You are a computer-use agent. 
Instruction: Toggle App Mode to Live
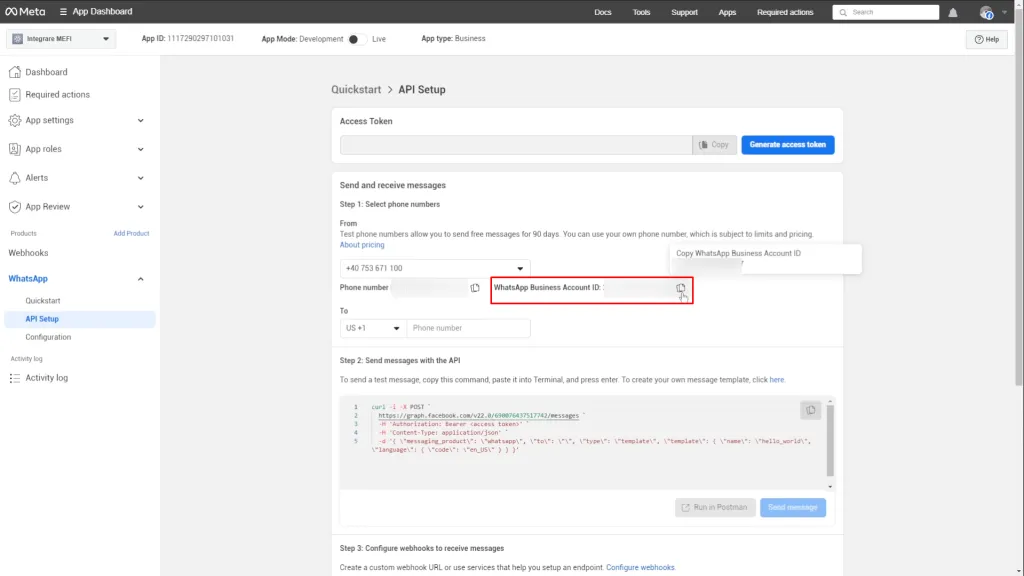[356, 39]
